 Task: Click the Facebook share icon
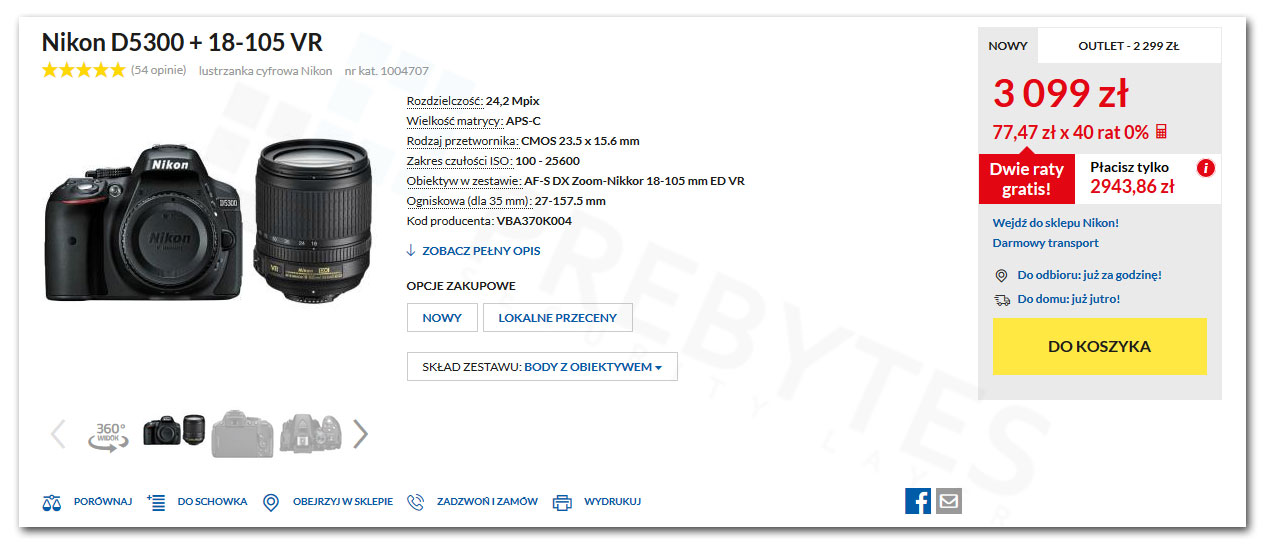(x=918, y=501)
